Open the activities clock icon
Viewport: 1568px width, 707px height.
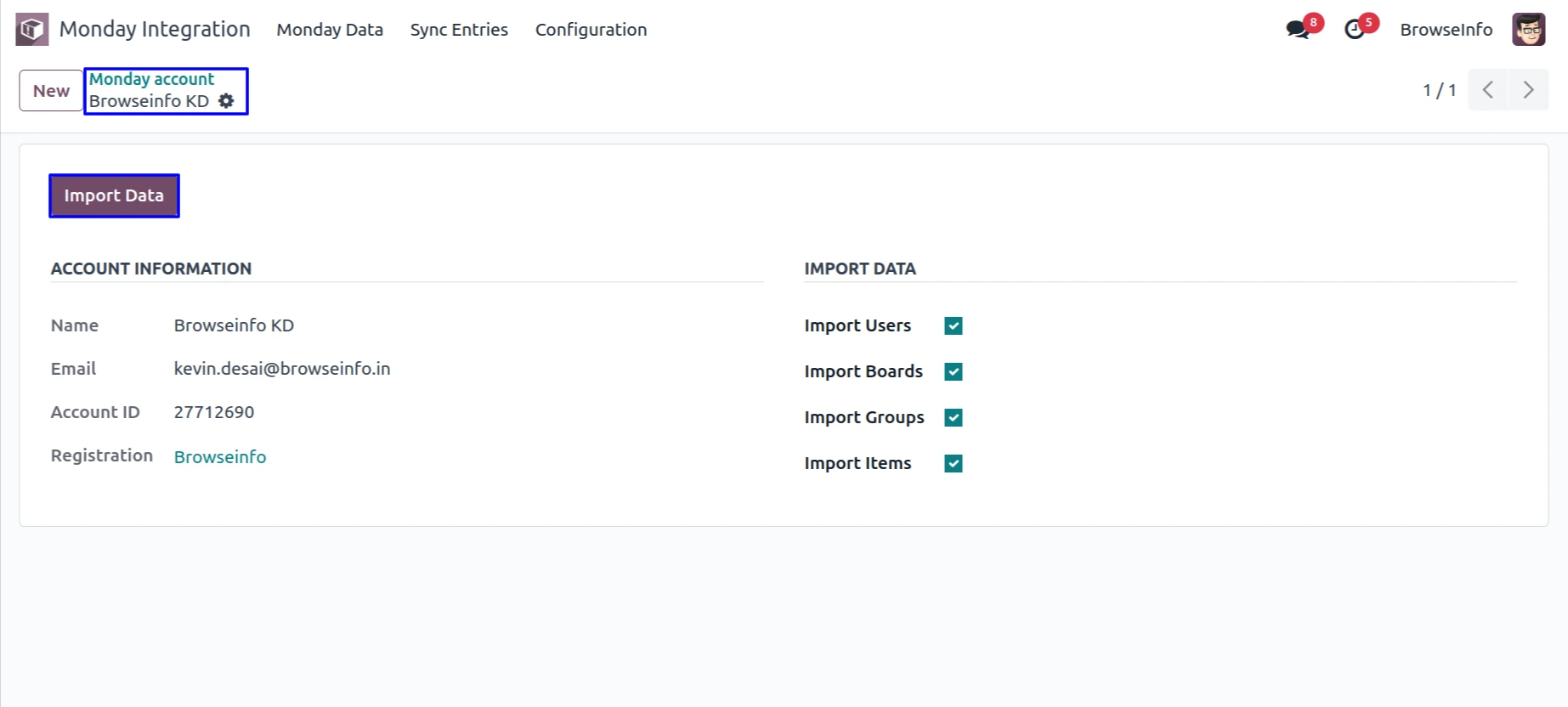click(x=1355, y=30)
